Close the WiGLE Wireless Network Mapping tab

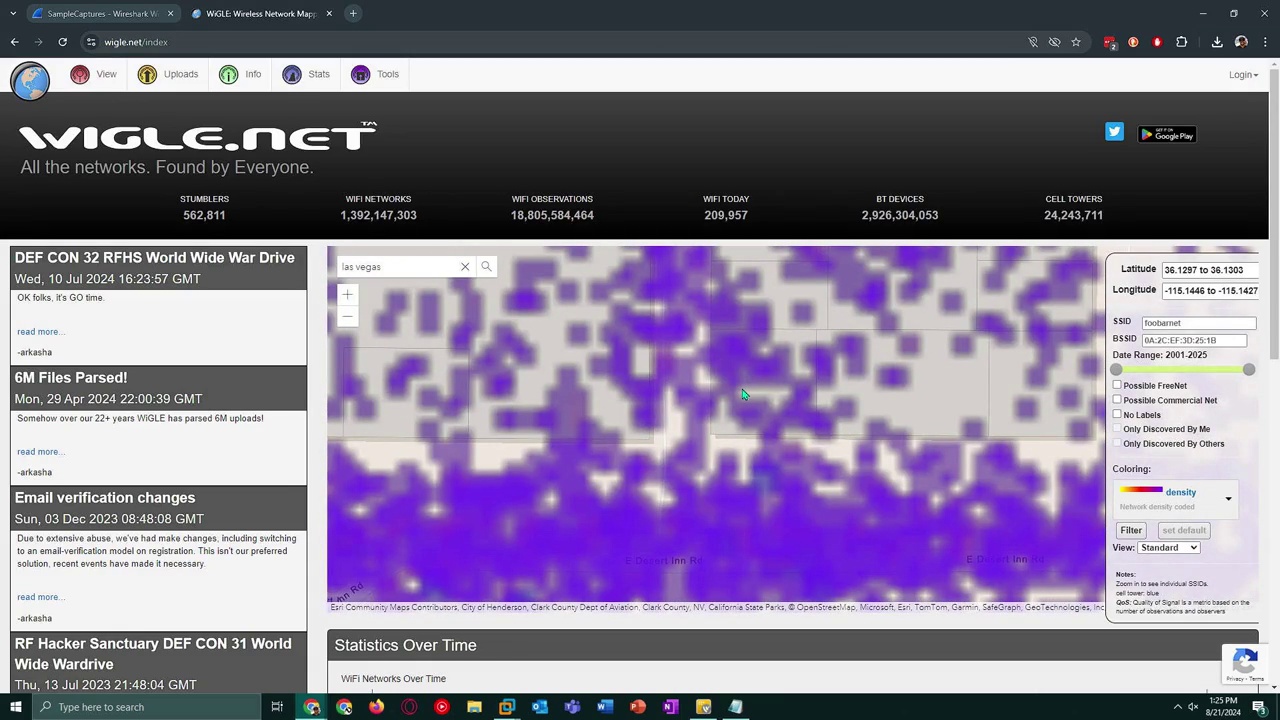tap(330, 14)
